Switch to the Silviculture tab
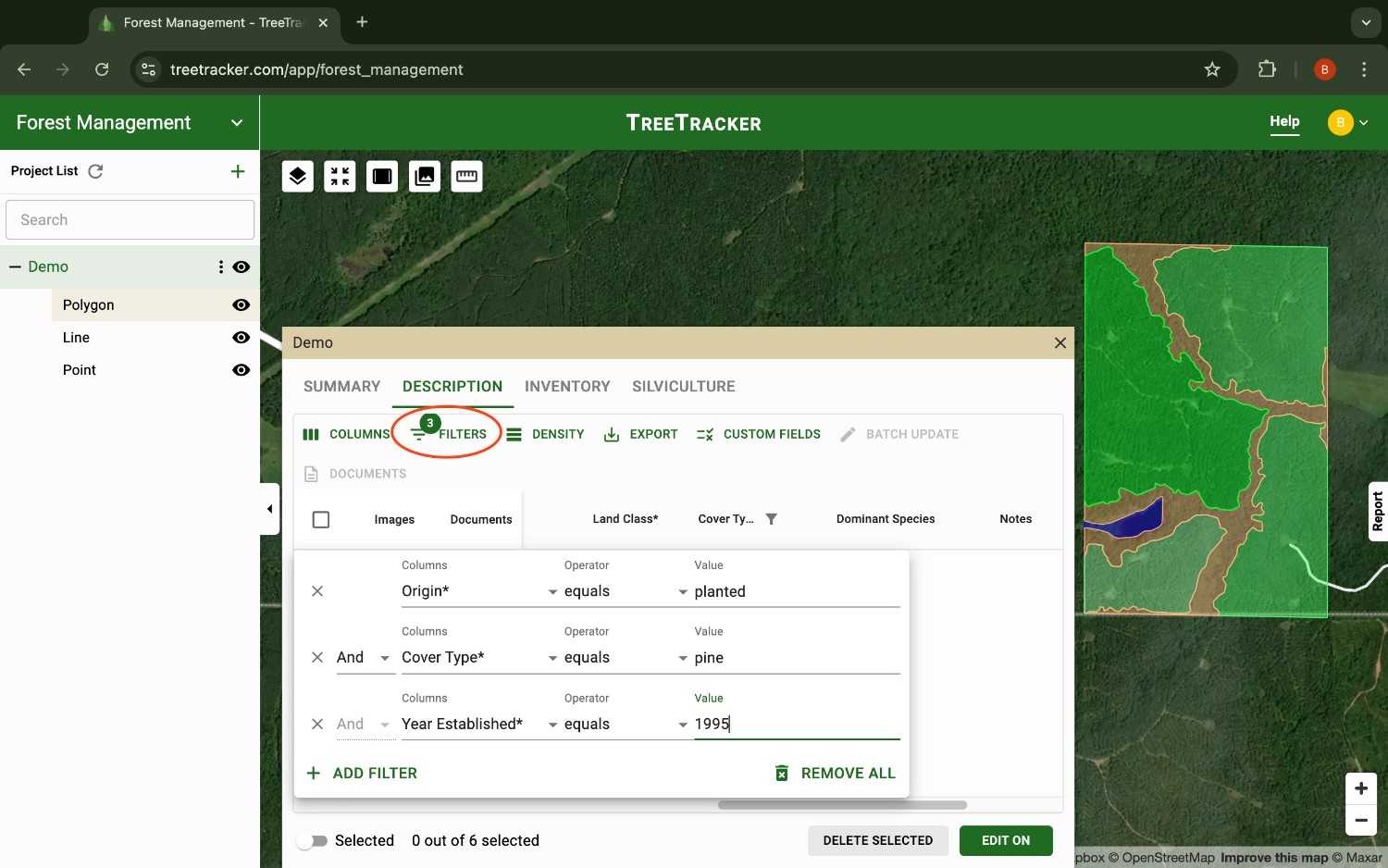The image size is (1388, 868). [x=684, y=387]
